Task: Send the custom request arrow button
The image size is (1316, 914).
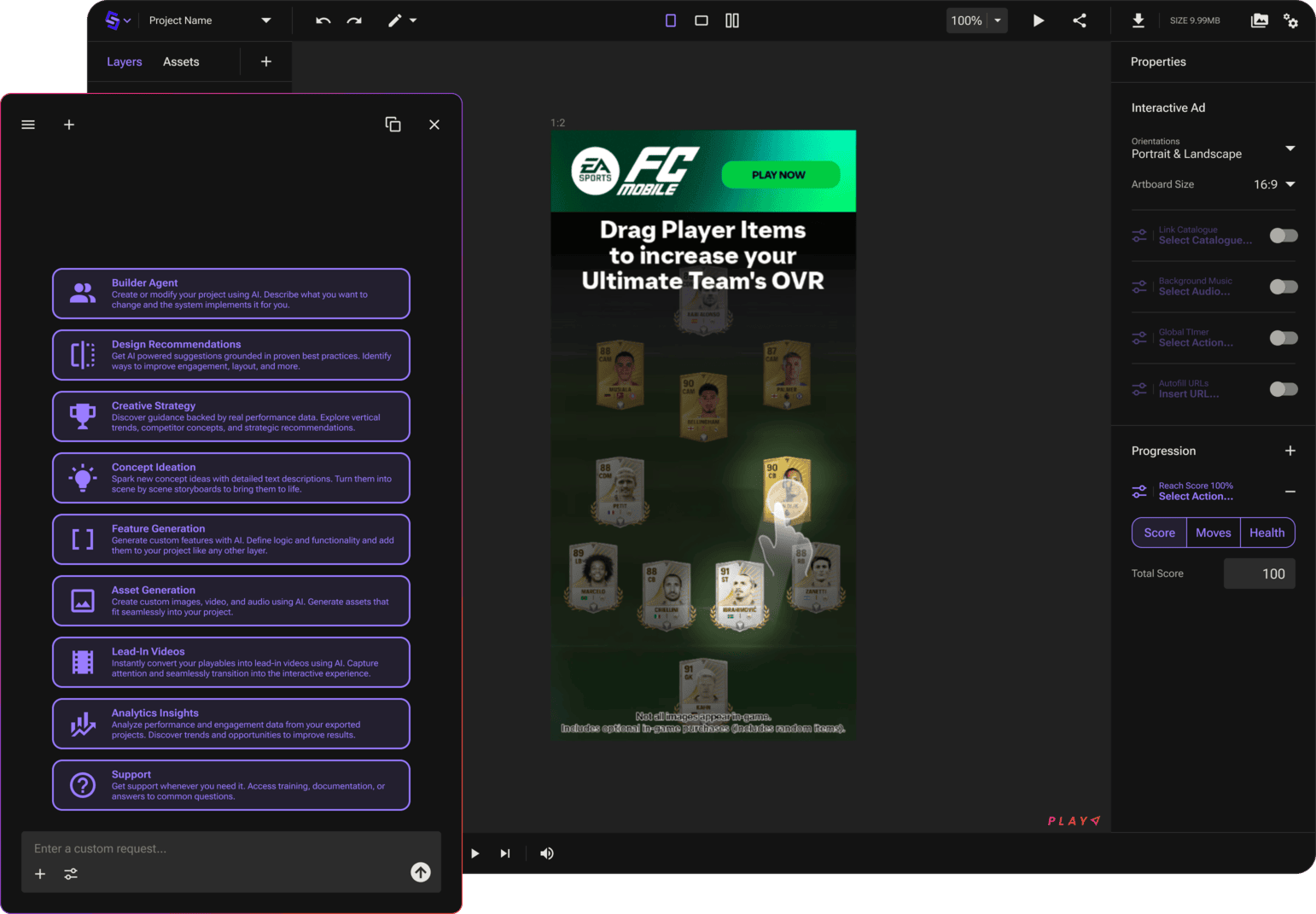Action: (x=421, y=872)
